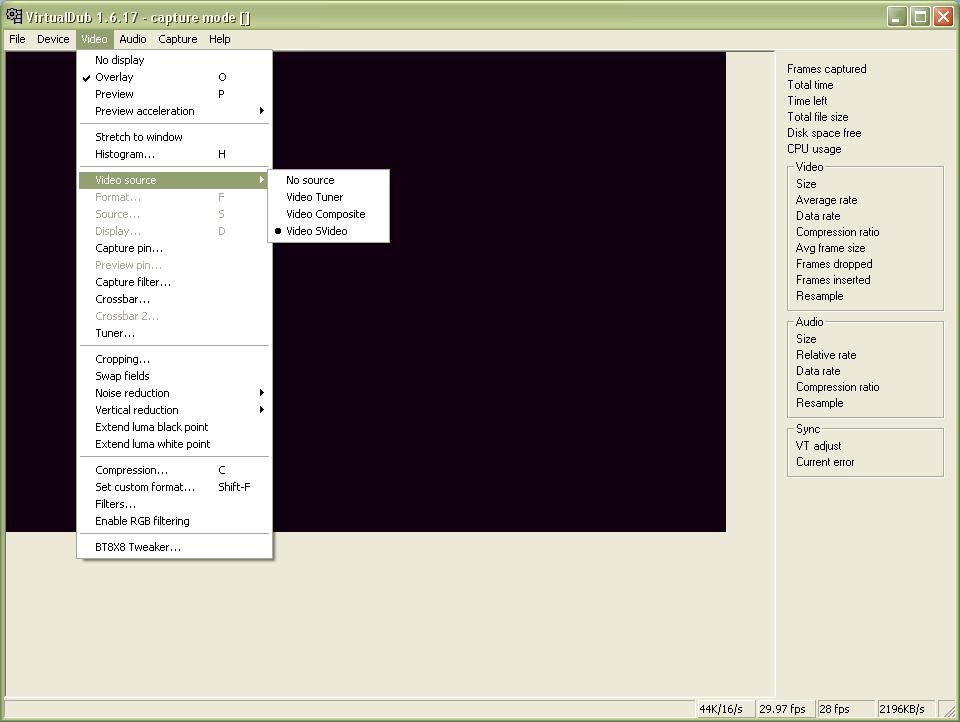The image size is (960, 722).
Task: Open the Audio menu
Action: point(133,39)
